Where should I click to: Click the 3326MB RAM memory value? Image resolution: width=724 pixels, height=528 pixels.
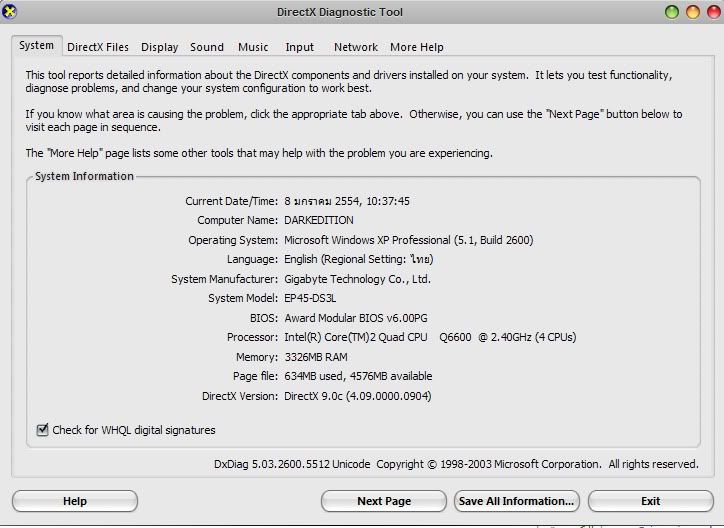[x=316, y=357]
